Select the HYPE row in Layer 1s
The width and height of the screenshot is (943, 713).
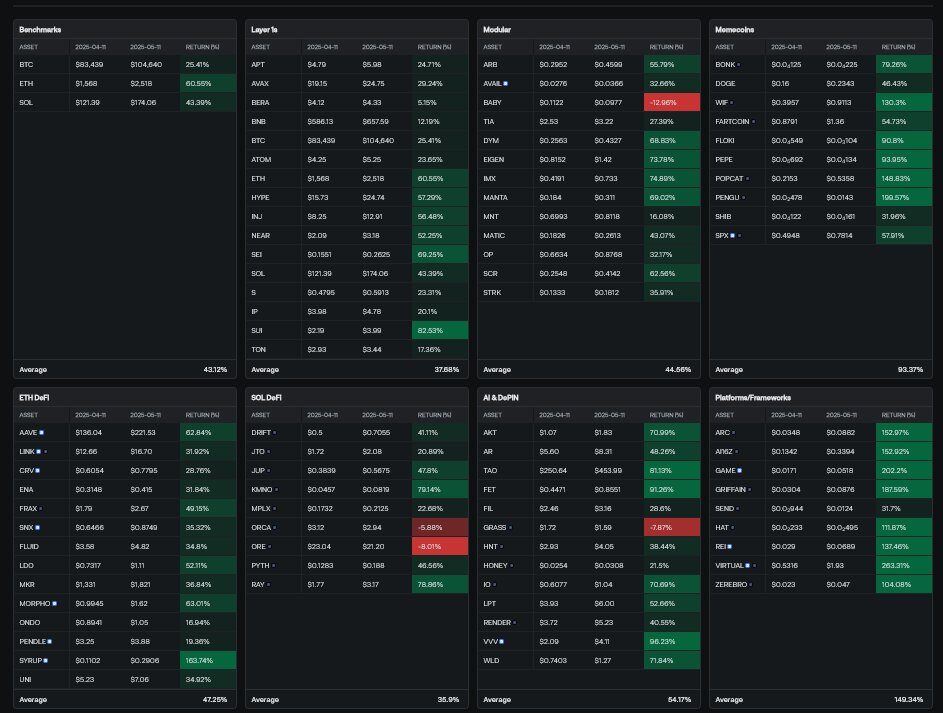357,198
